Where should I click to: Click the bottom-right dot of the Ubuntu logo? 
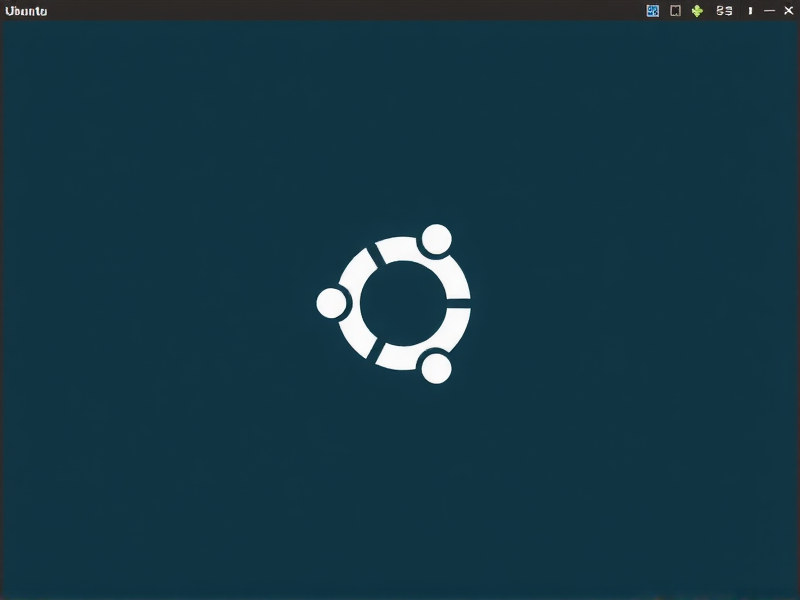point(436,368)
